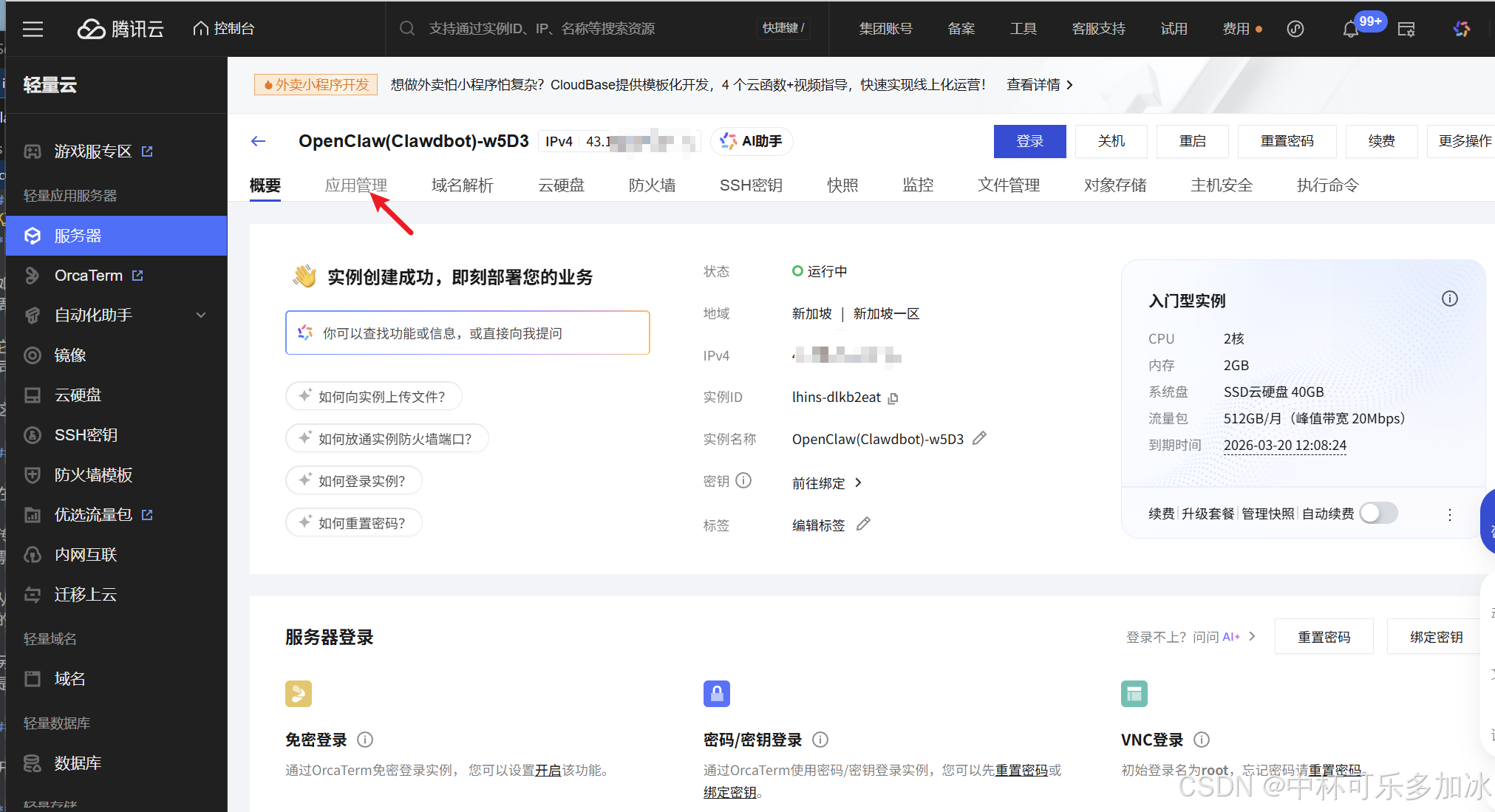The image size is (1495, 812).
Task: Click the search magnifier icon
Action: point(407,28)
